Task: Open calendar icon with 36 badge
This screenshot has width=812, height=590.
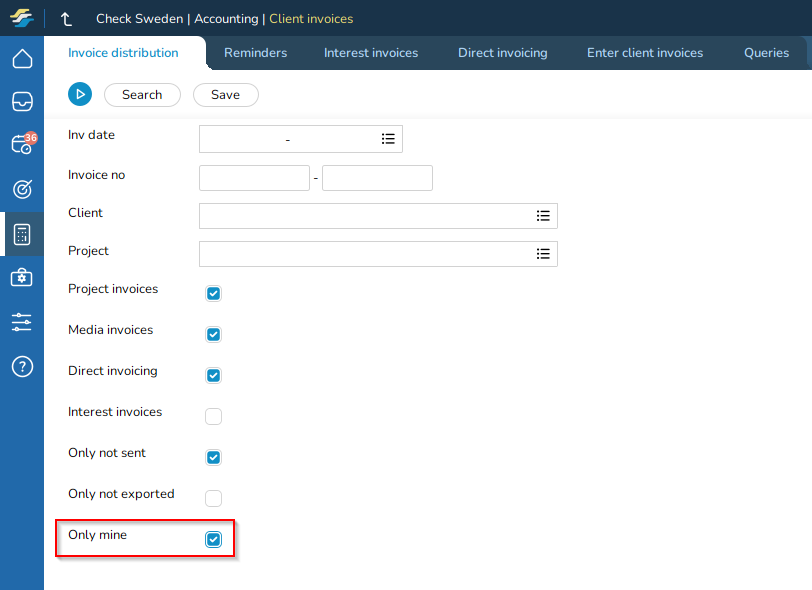Action: click(22, 145)
